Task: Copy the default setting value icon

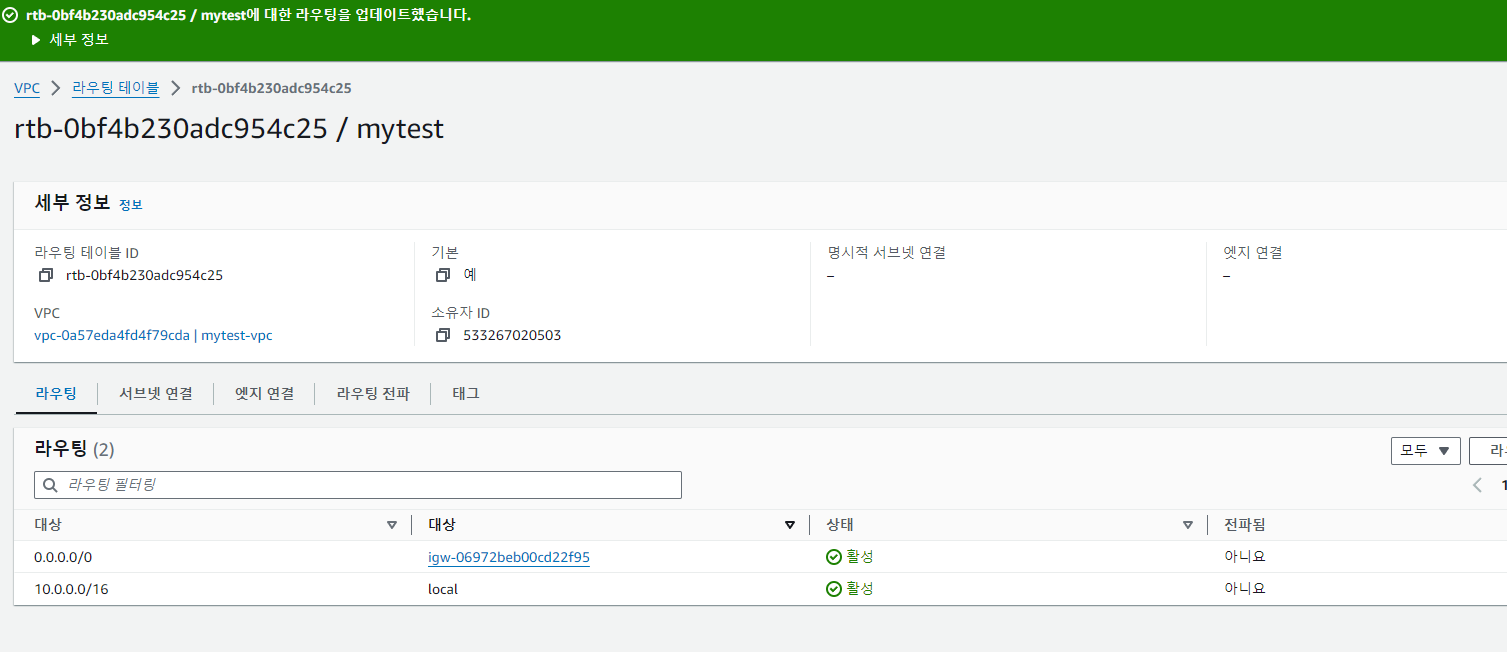Action: point(443,275)
